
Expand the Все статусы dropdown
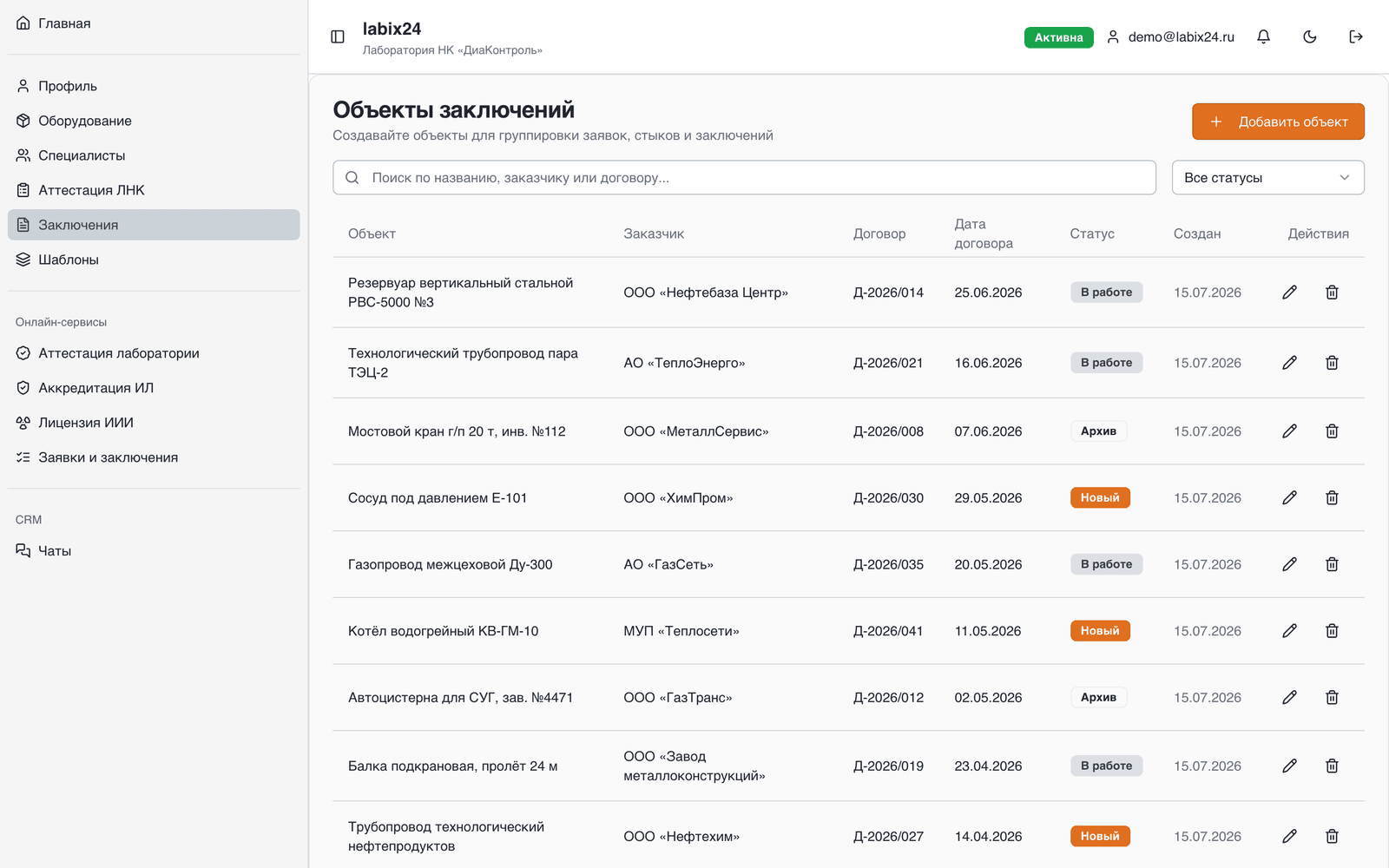pos(1267,177)
